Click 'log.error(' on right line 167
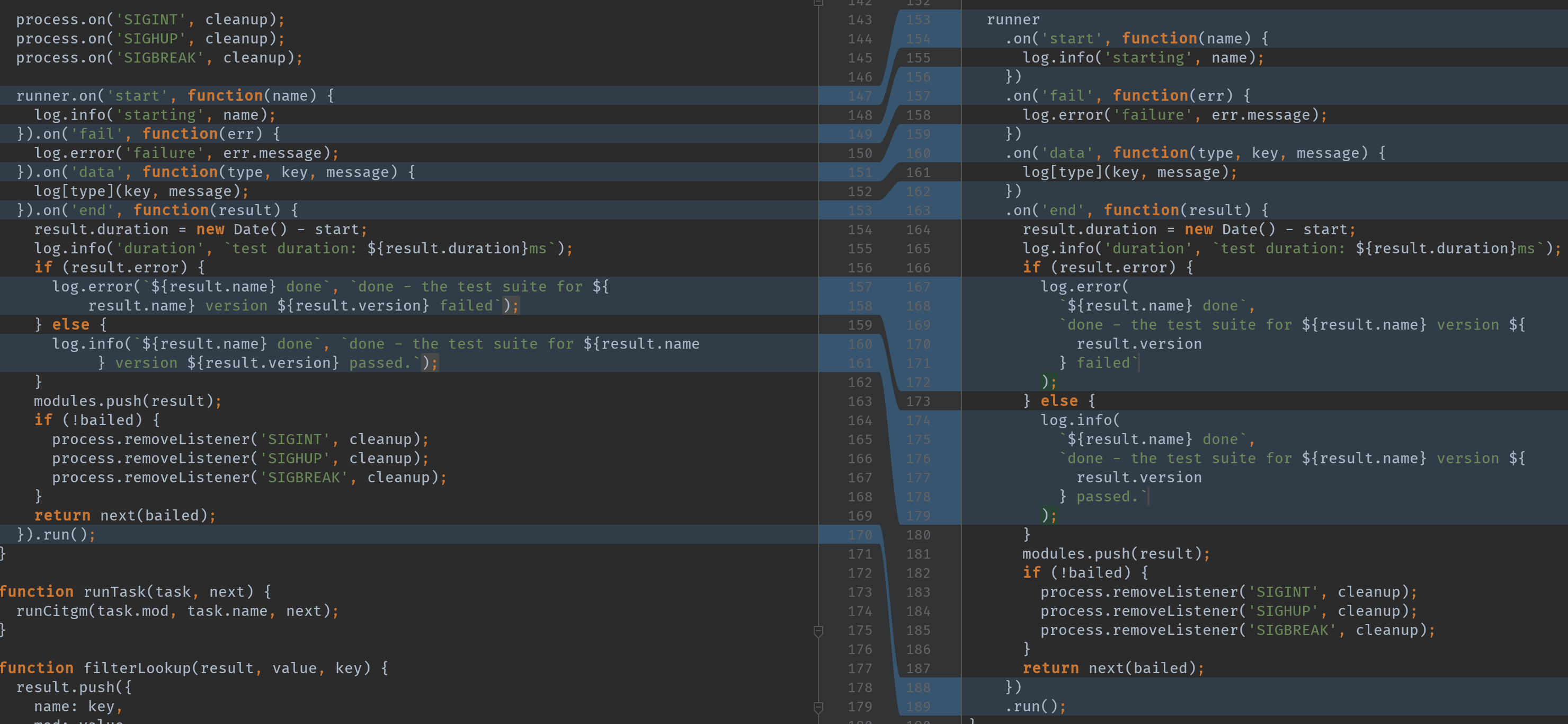Screen dimensions: 1568x724 point(1084,287)
